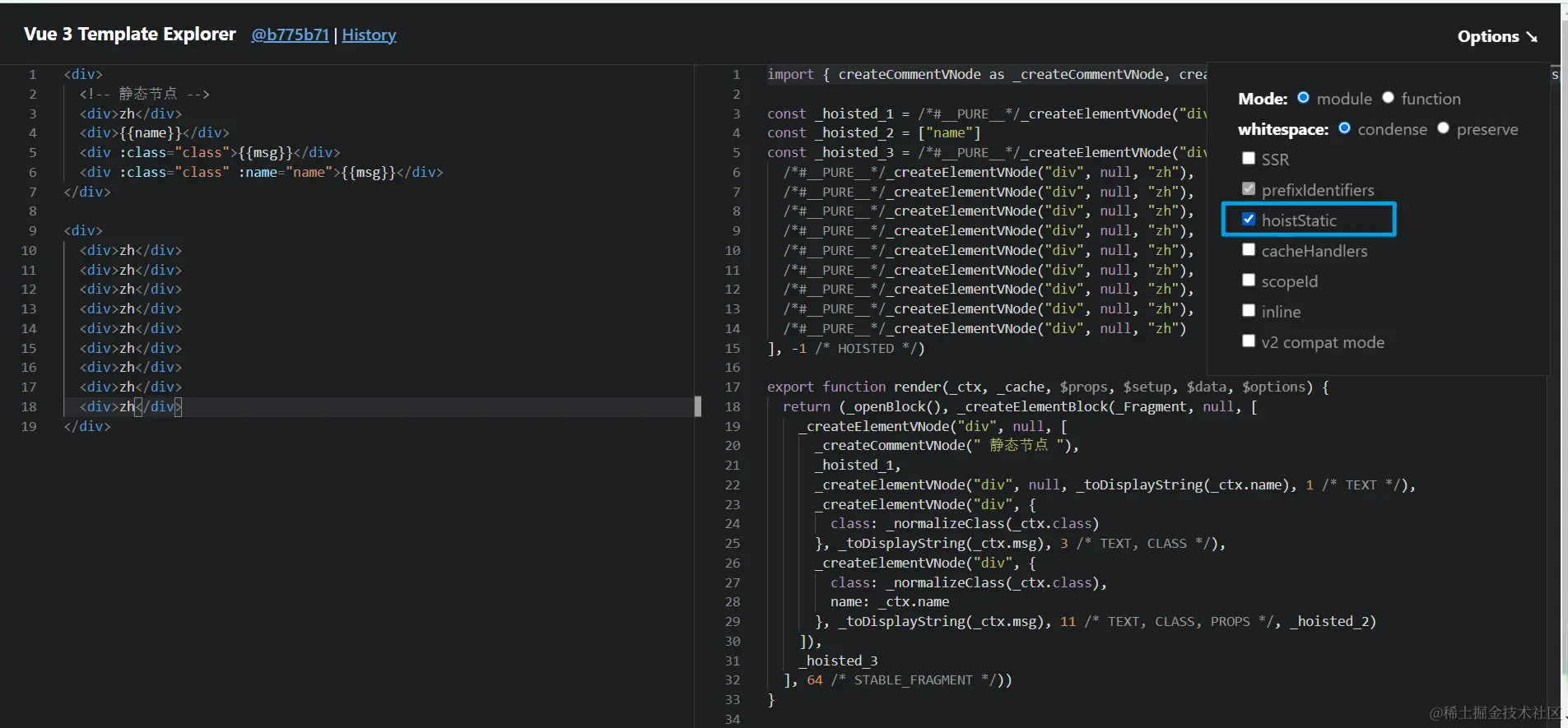Click the TEXT, CLASS, PROPS patch flag line

(x=1096, y=621)
